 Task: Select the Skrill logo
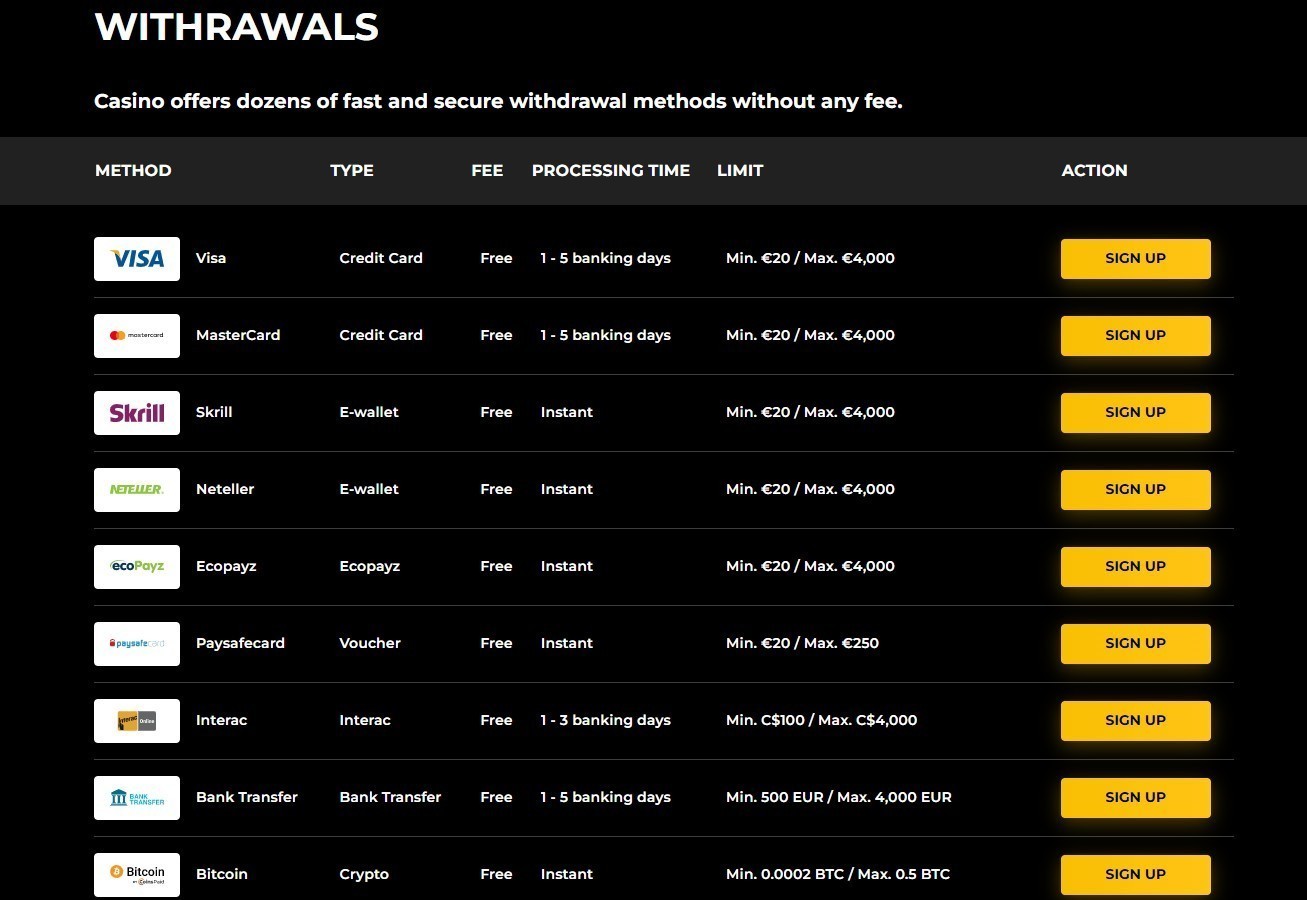coord(137,413)
